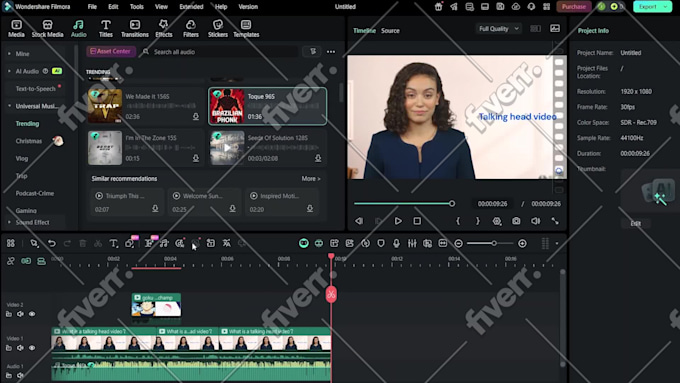Open the Transitions panel
The height and width of the screenshot is (383, 680).
point(134,29)
